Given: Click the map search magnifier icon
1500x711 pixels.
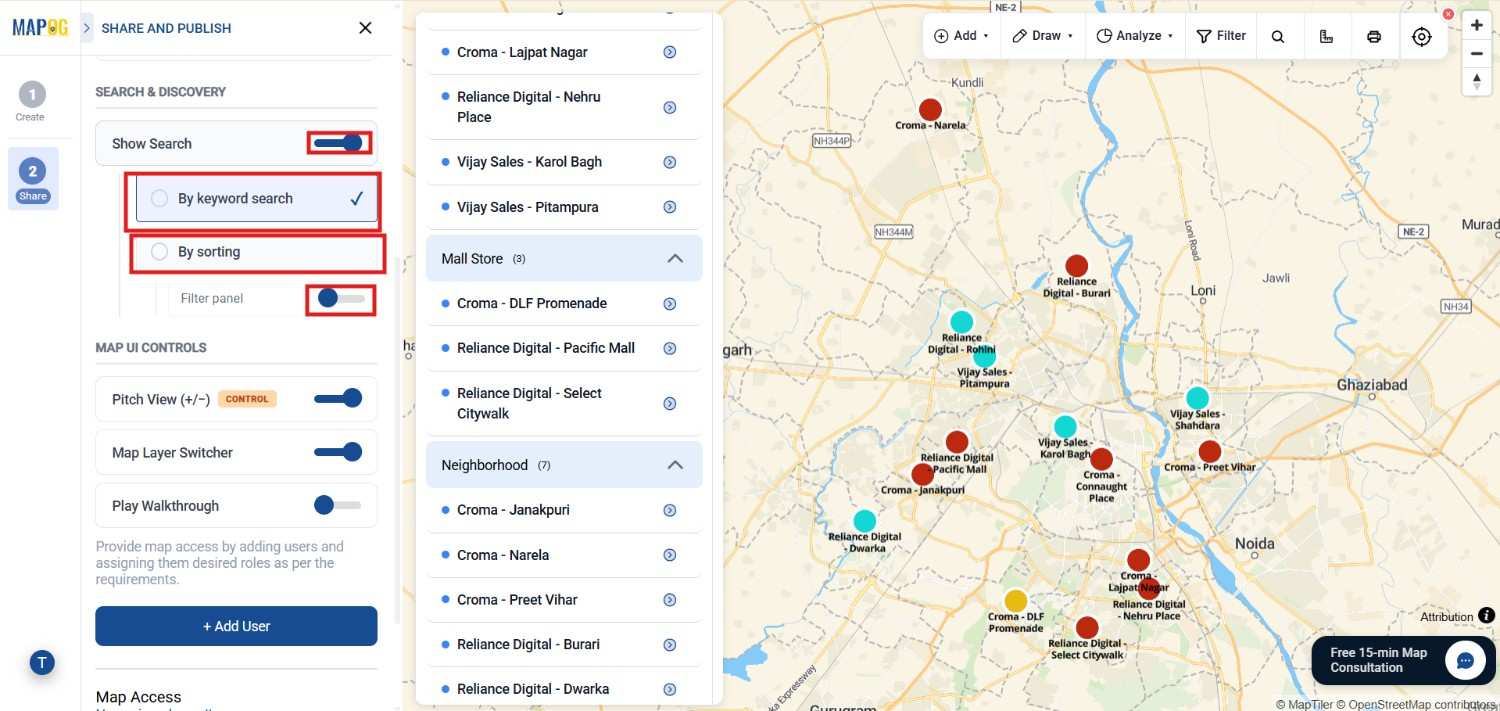Looking at the screenshot, I should point(1278,36).
